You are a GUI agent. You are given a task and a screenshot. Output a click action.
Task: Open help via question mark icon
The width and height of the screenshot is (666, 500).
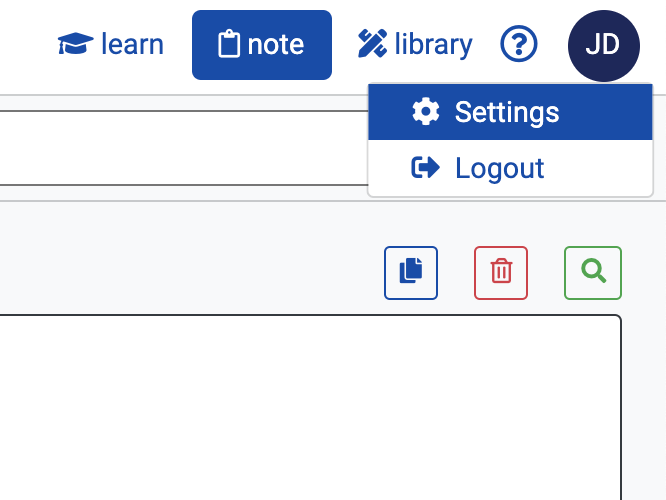(519, 44)
